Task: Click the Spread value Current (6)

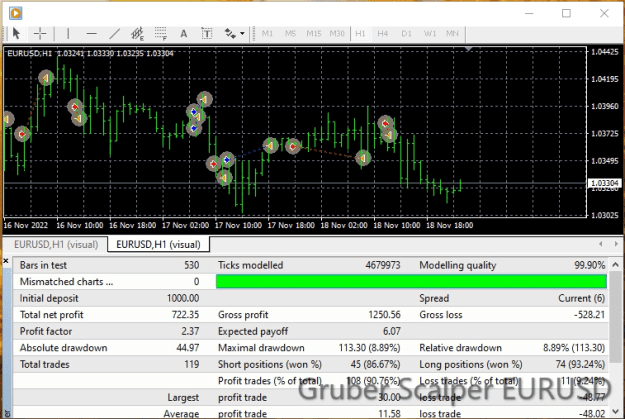Action: (582, 298)
